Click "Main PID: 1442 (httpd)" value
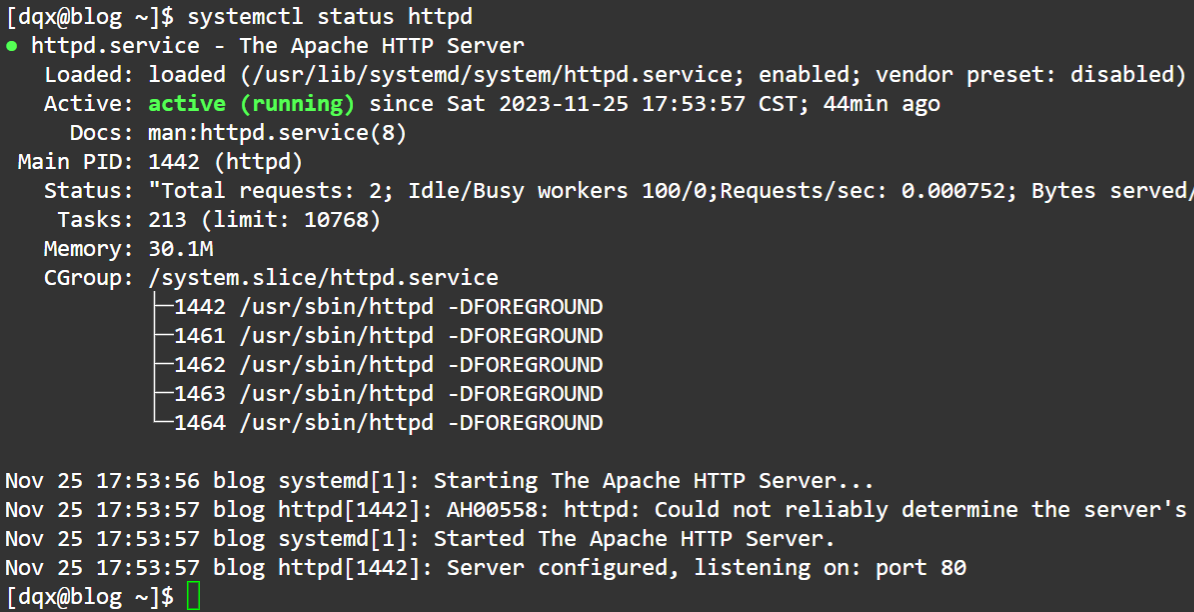The image size is (1194, 612). click(225, 161)
